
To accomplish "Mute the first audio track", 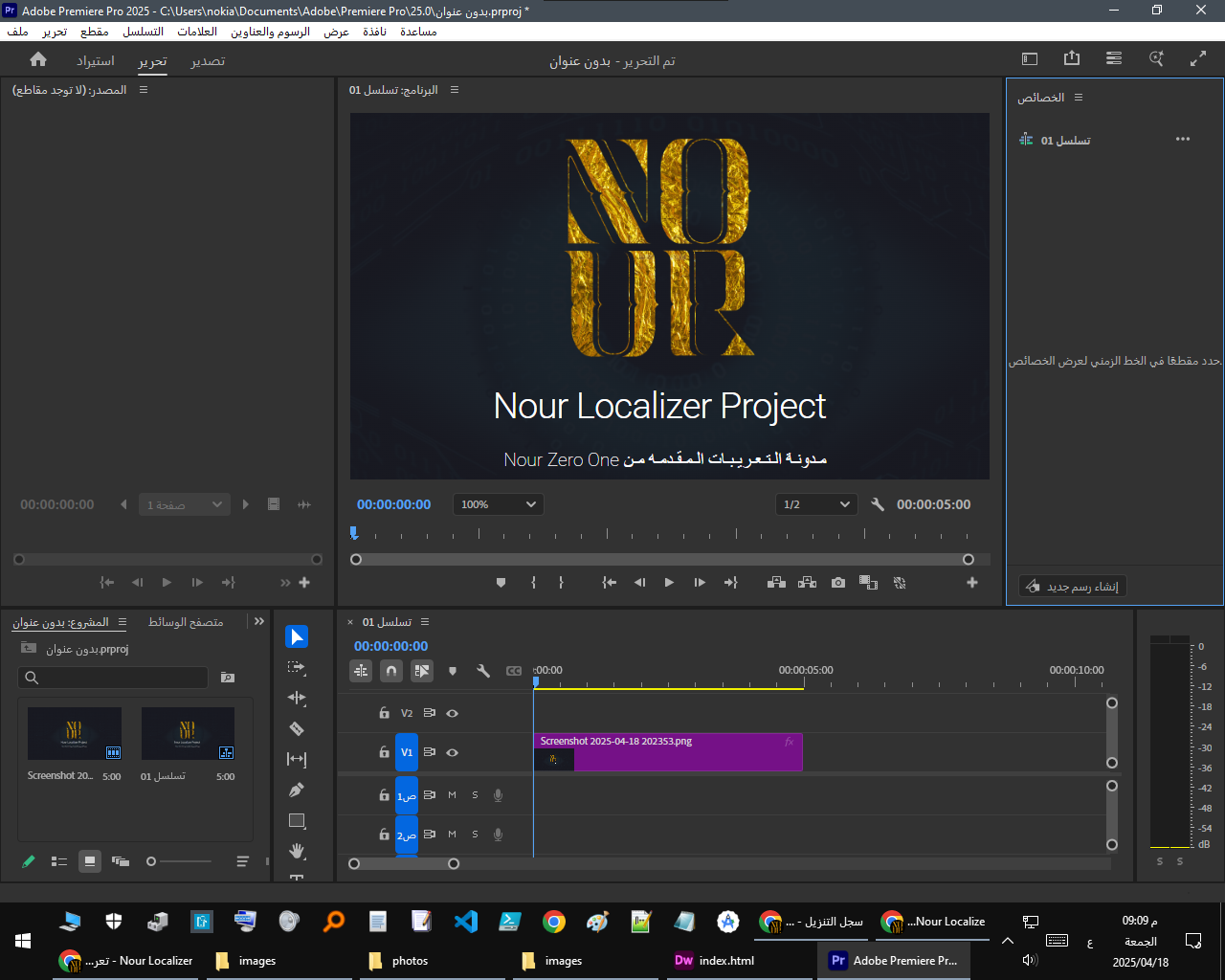I will pos(453,795).
